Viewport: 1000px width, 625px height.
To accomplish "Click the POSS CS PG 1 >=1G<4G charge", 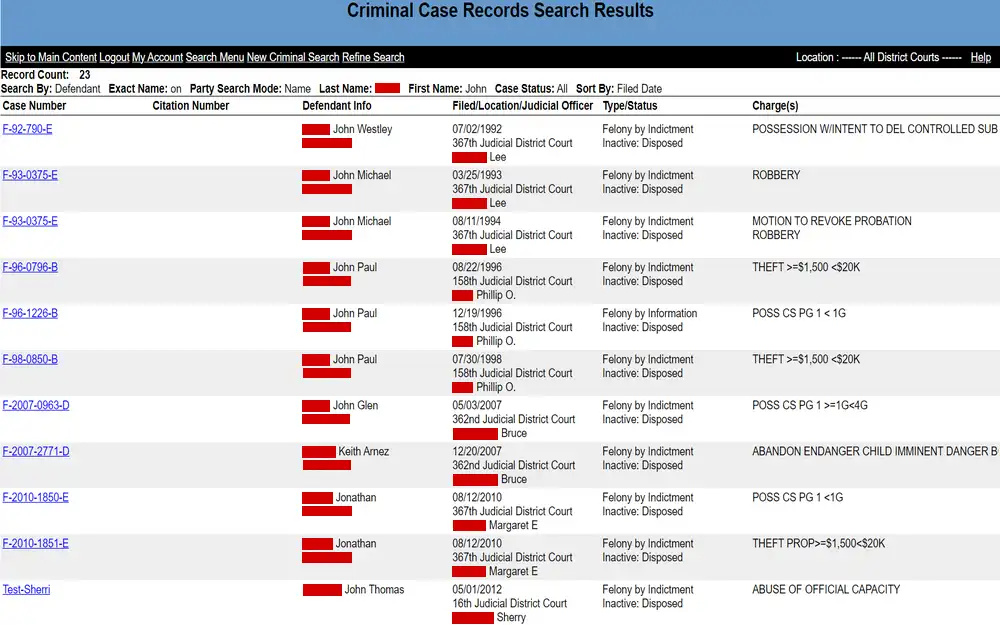I will point(810,405).
